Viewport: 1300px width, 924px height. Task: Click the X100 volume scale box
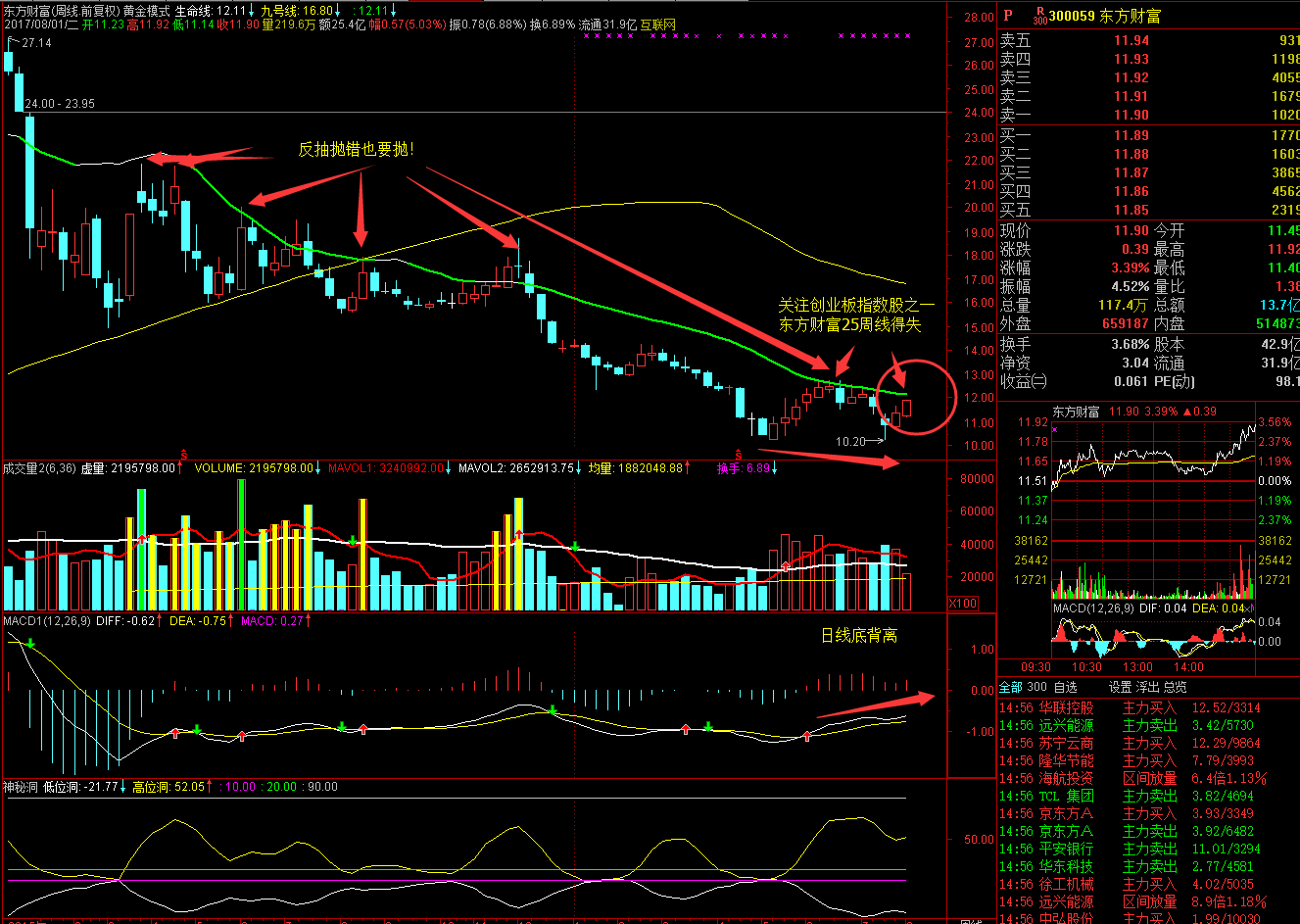pyautogui.click(x=963, y=603)
